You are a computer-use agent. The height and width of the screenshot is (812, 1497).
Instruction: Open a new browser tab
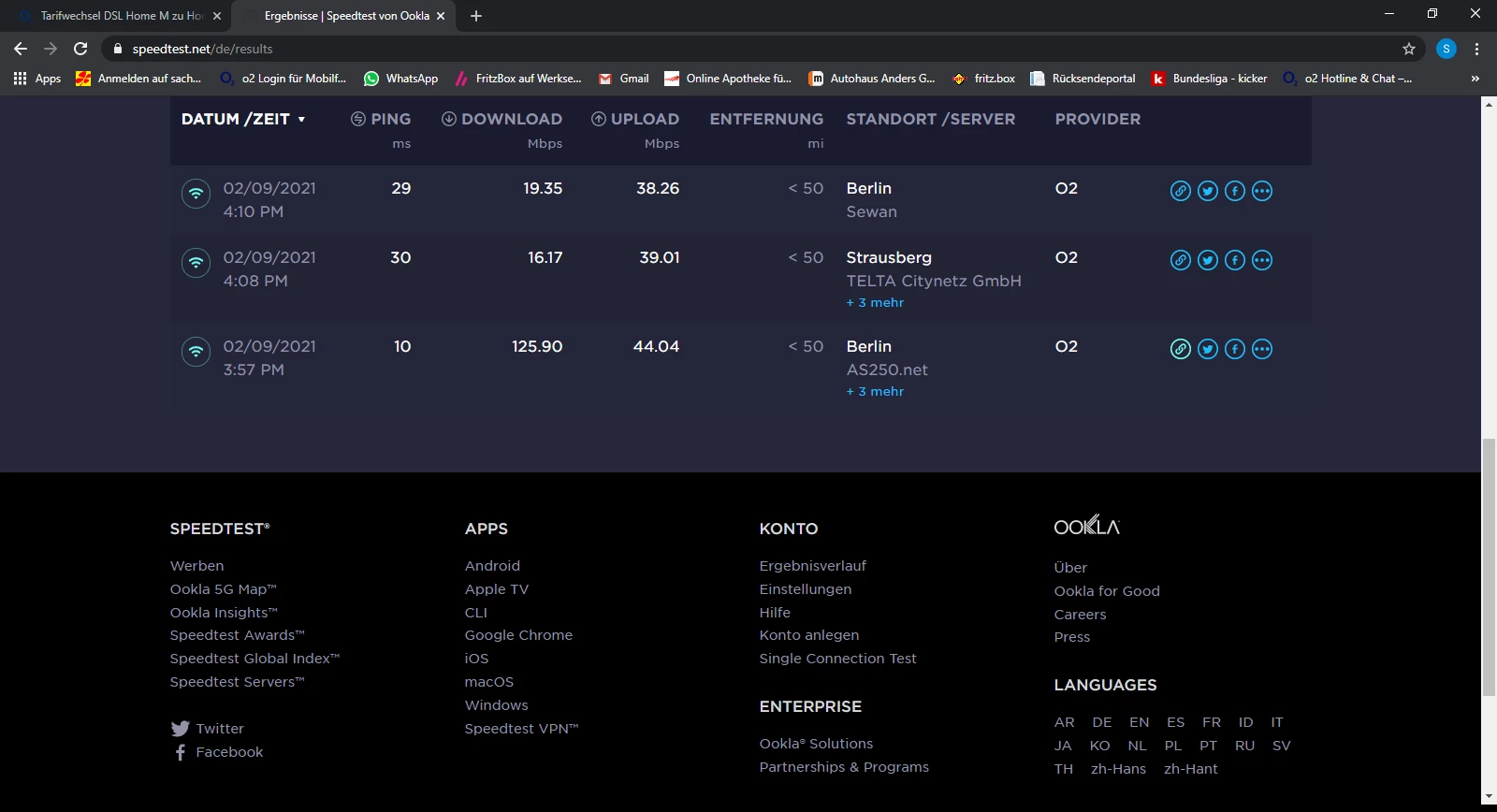[x=476, y=16]
